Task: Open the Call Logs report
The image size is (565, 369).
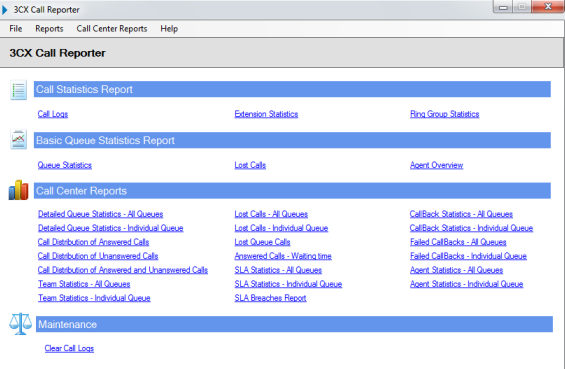Action: click(53, 114)
